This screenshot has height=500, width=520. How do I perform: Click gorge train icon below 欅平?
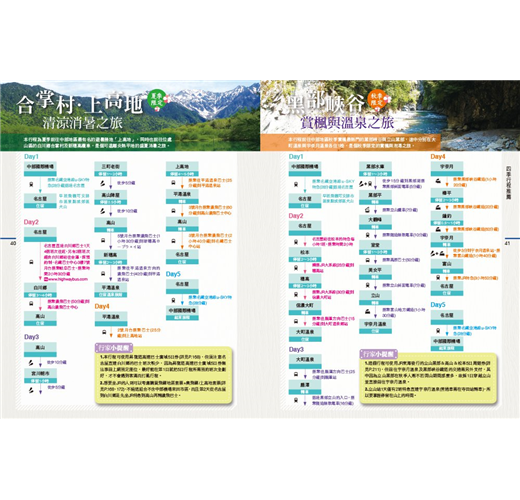pos(438,207)
